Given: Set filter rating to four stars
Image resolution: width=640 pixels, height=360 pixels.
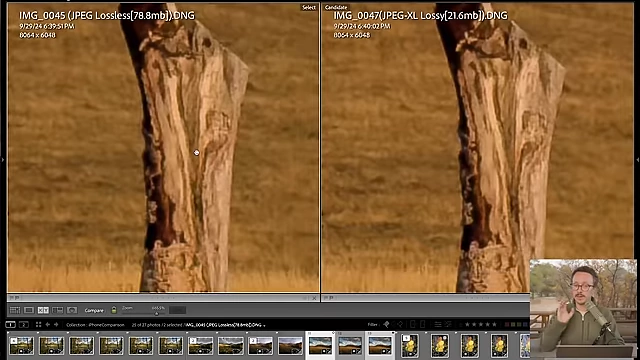Looking at the screenshot, I should [x=487, y=324].
